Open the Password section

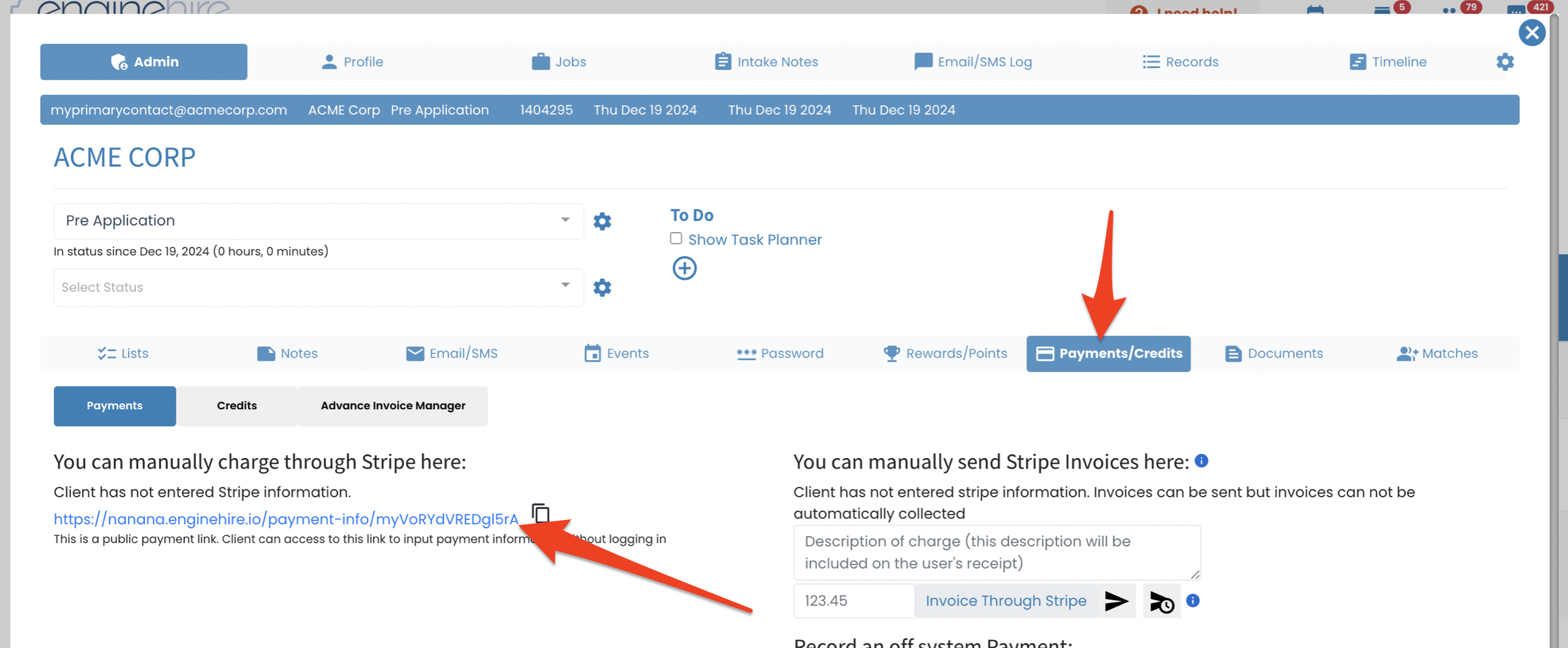coord(780,353)
